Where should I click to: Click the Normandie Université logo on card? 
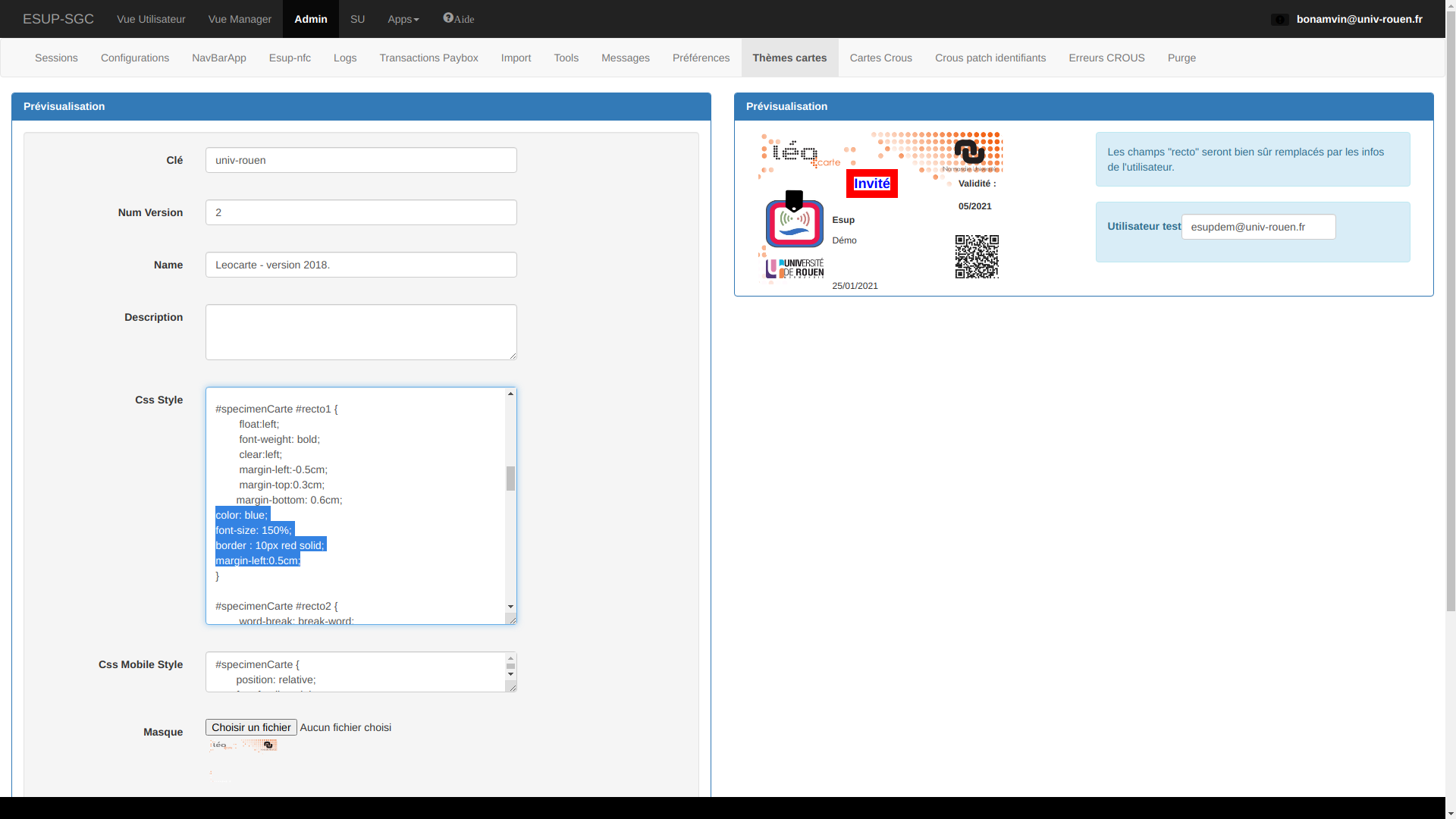point(970,154)
